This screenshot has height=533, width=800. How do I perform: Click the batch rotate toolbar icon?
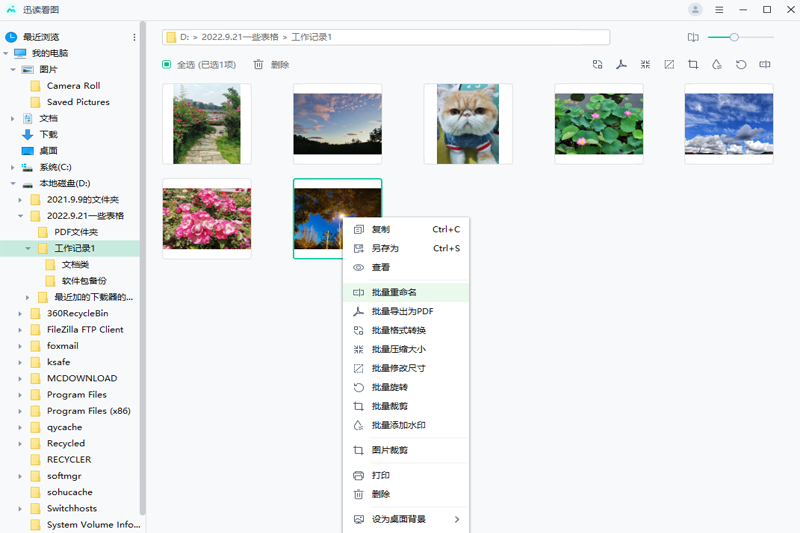(741, 65)
